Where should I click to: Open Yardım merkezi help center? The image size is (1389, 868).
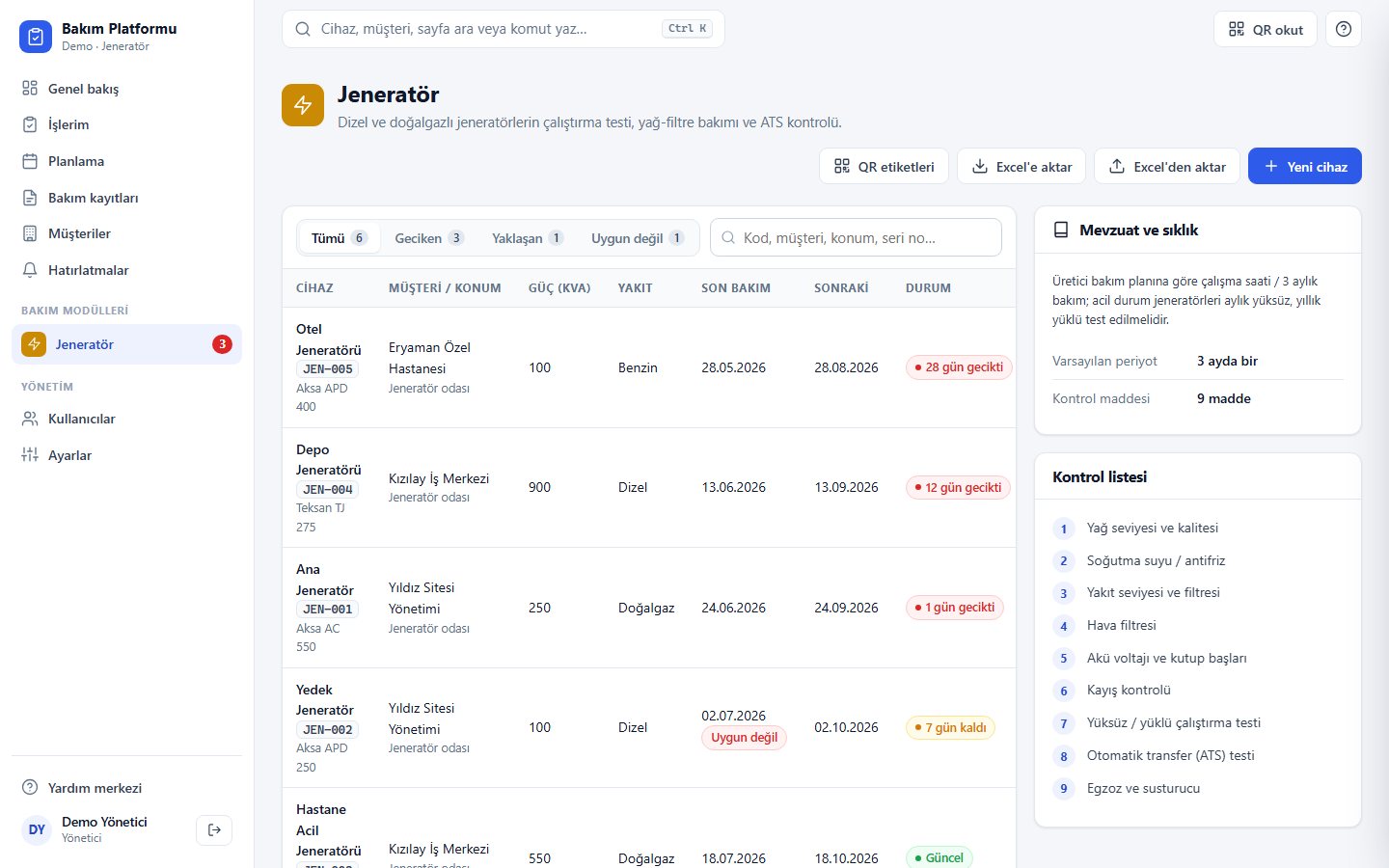pyautogui.click(x=126, y=788)
